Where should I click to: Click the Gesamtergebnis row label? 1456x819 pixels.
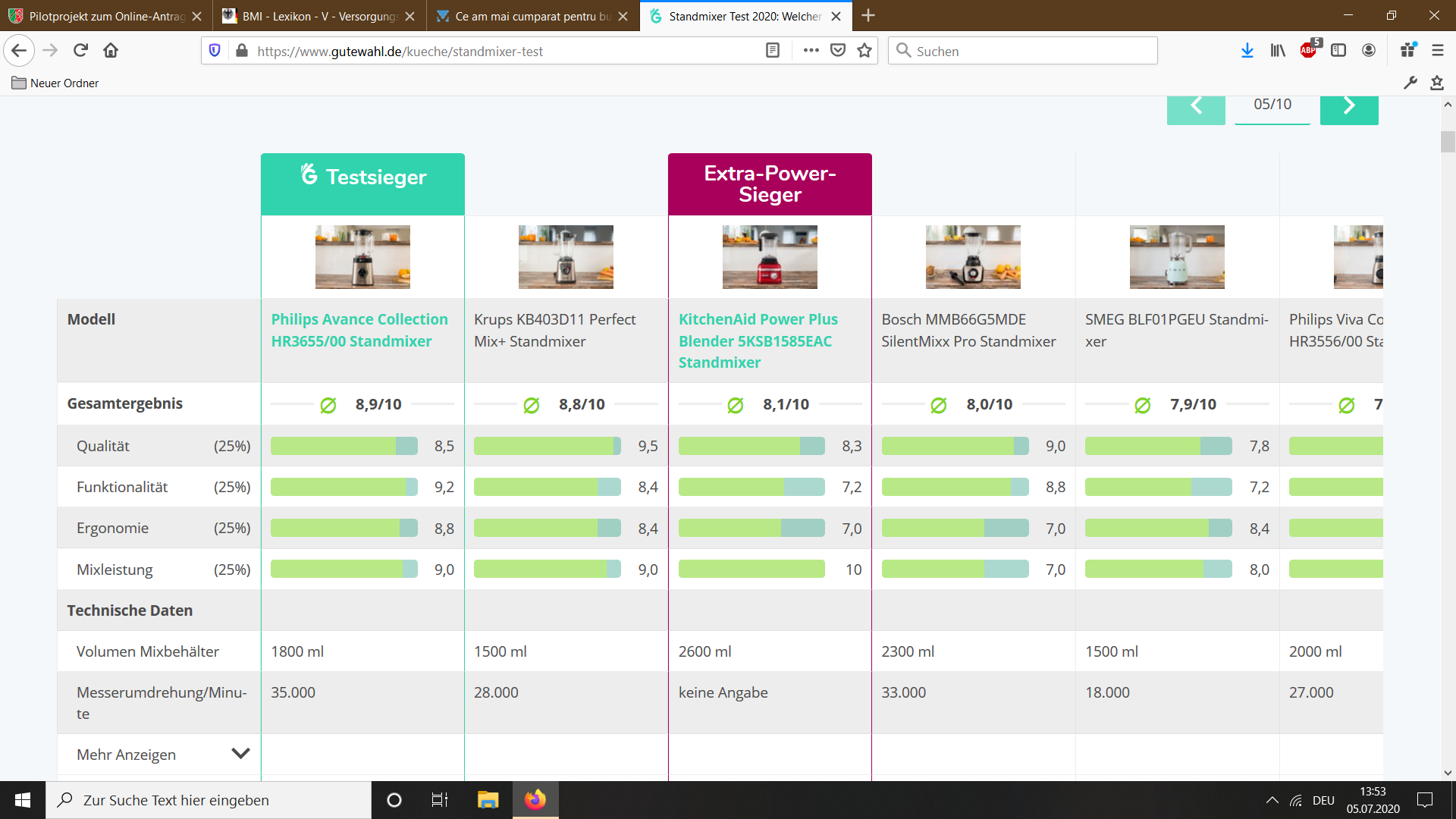(124, 403)
